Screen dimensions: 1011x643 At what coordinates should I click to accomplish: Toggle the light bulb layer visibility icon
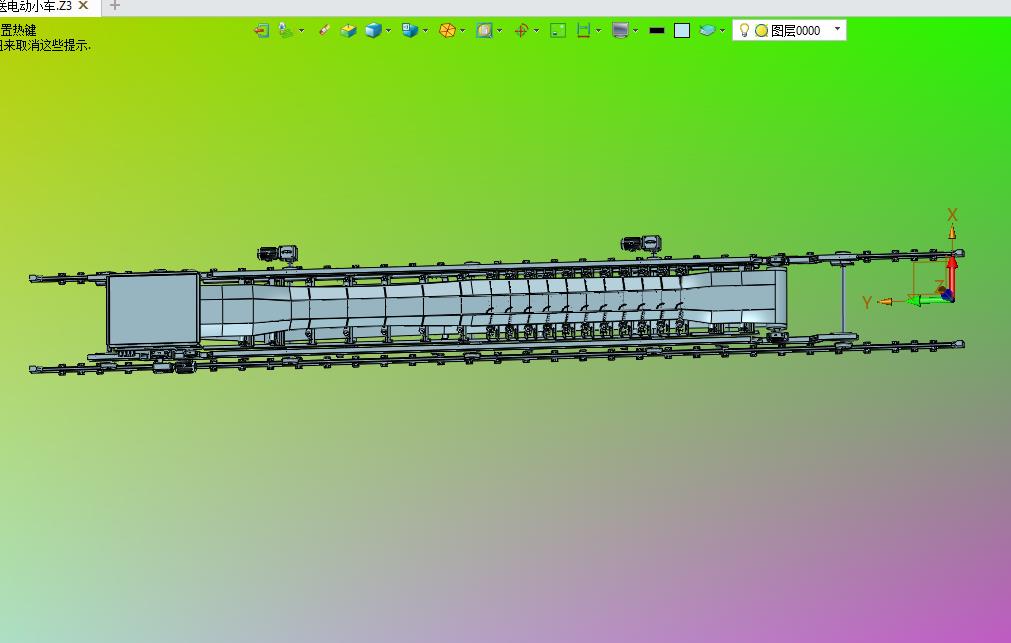coord(744,30)
